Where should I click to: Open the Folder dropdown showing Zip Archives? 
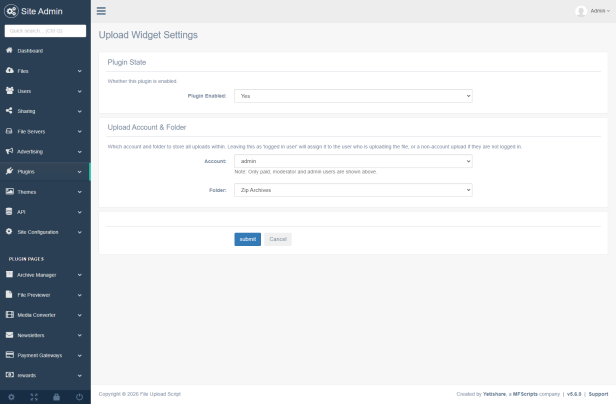pyautogui.click(x=353, y=188)
